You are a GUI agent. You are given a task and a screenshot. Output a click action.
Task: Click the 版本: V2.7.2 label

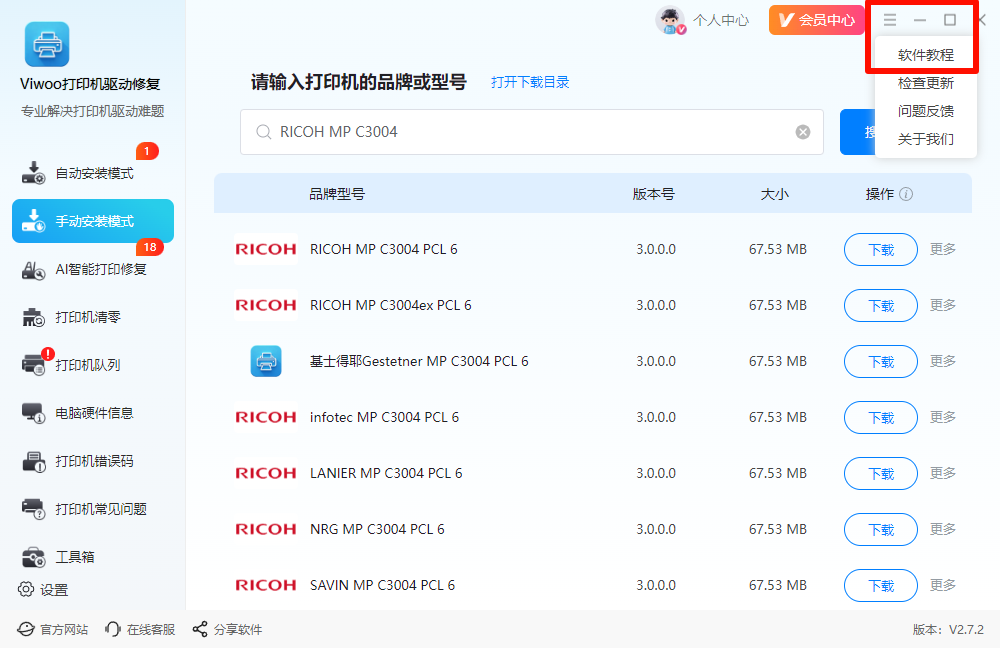click(948, 630)
